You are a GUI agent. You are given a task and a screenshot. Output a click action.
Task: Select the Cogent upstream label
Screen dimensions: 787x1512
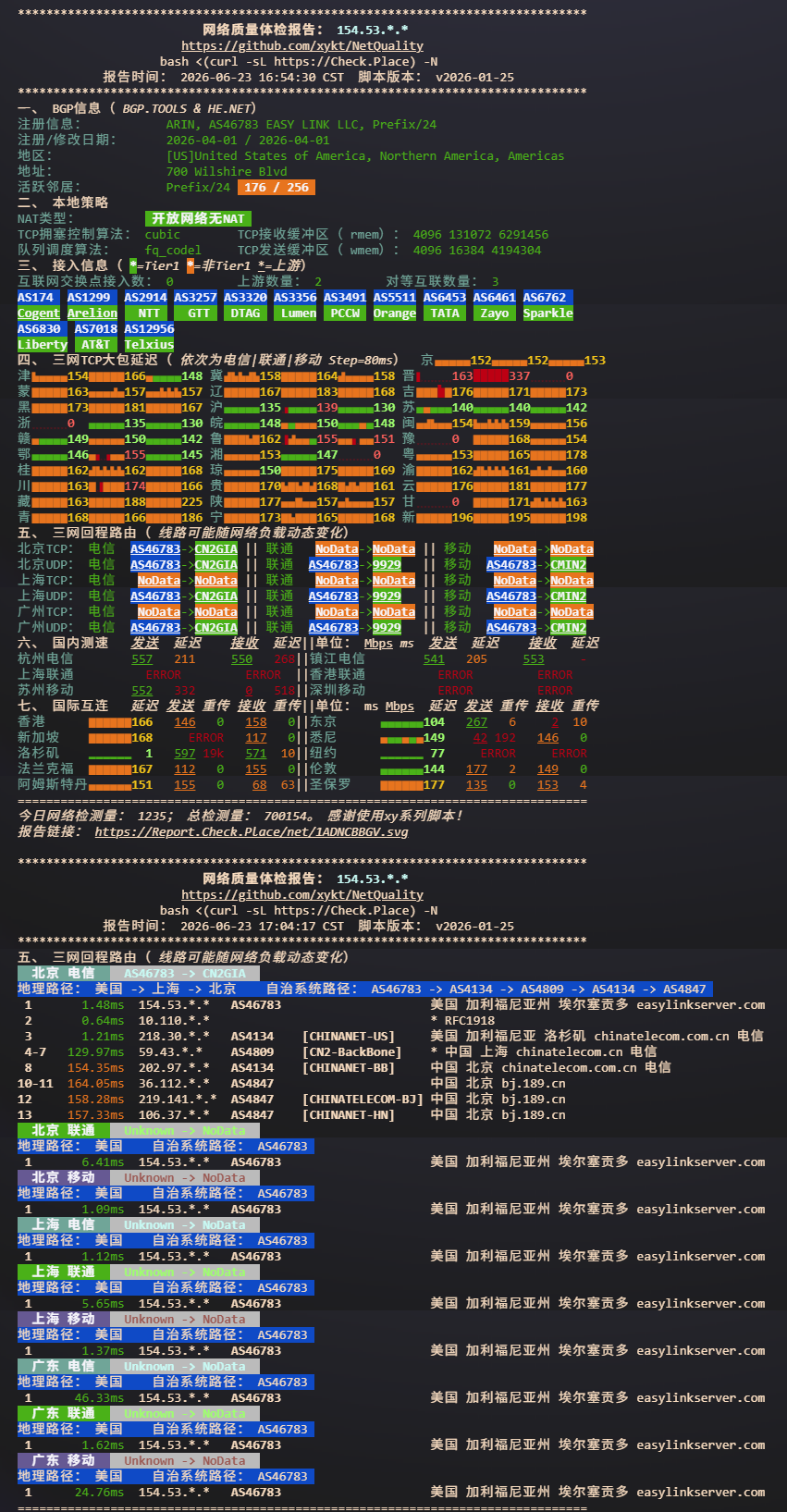click(39, 313)
